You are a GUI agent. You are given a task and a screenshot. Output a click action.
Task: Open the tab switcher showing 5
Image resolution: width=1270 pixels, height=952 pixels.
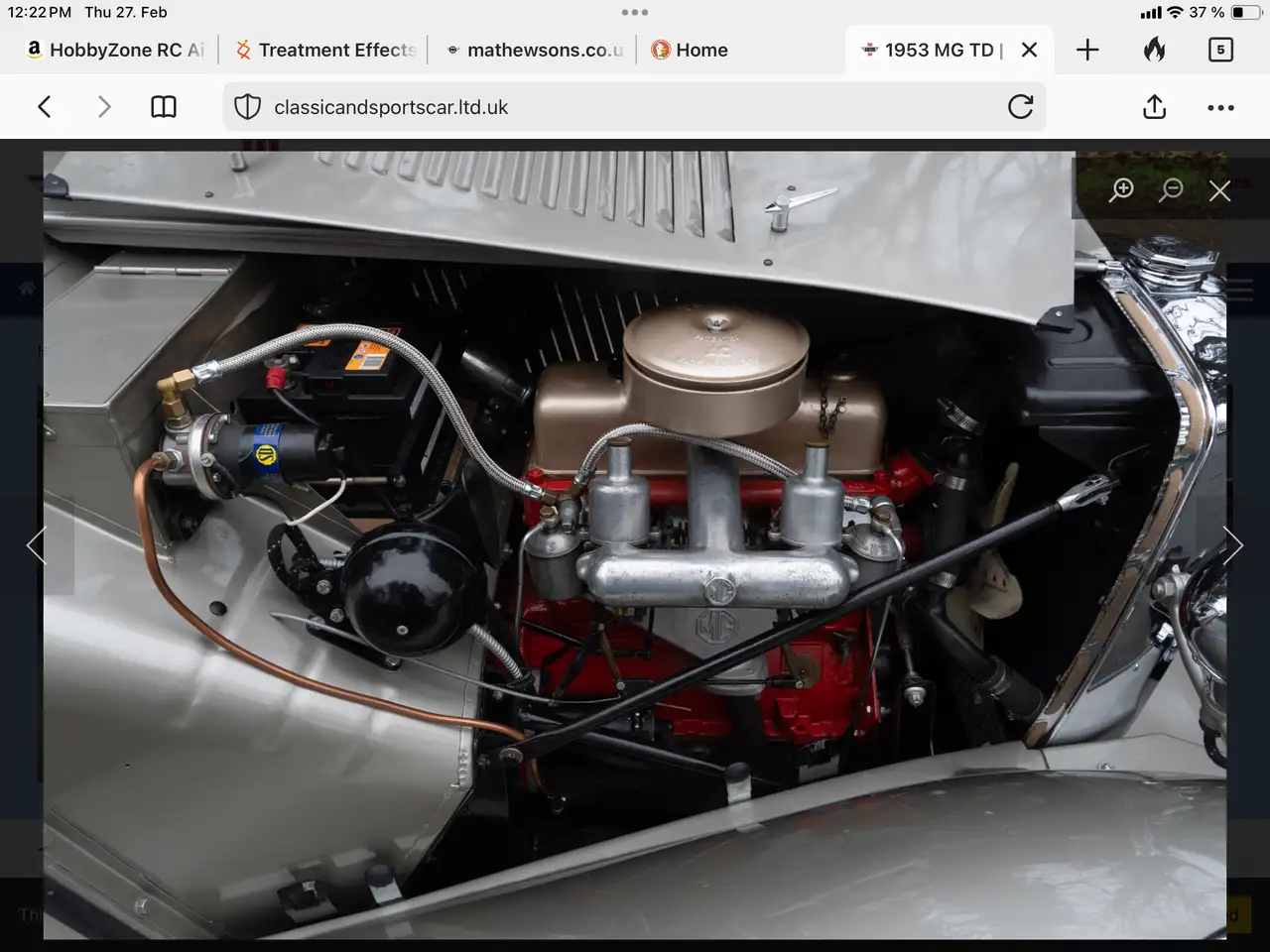pos(1220,50)
